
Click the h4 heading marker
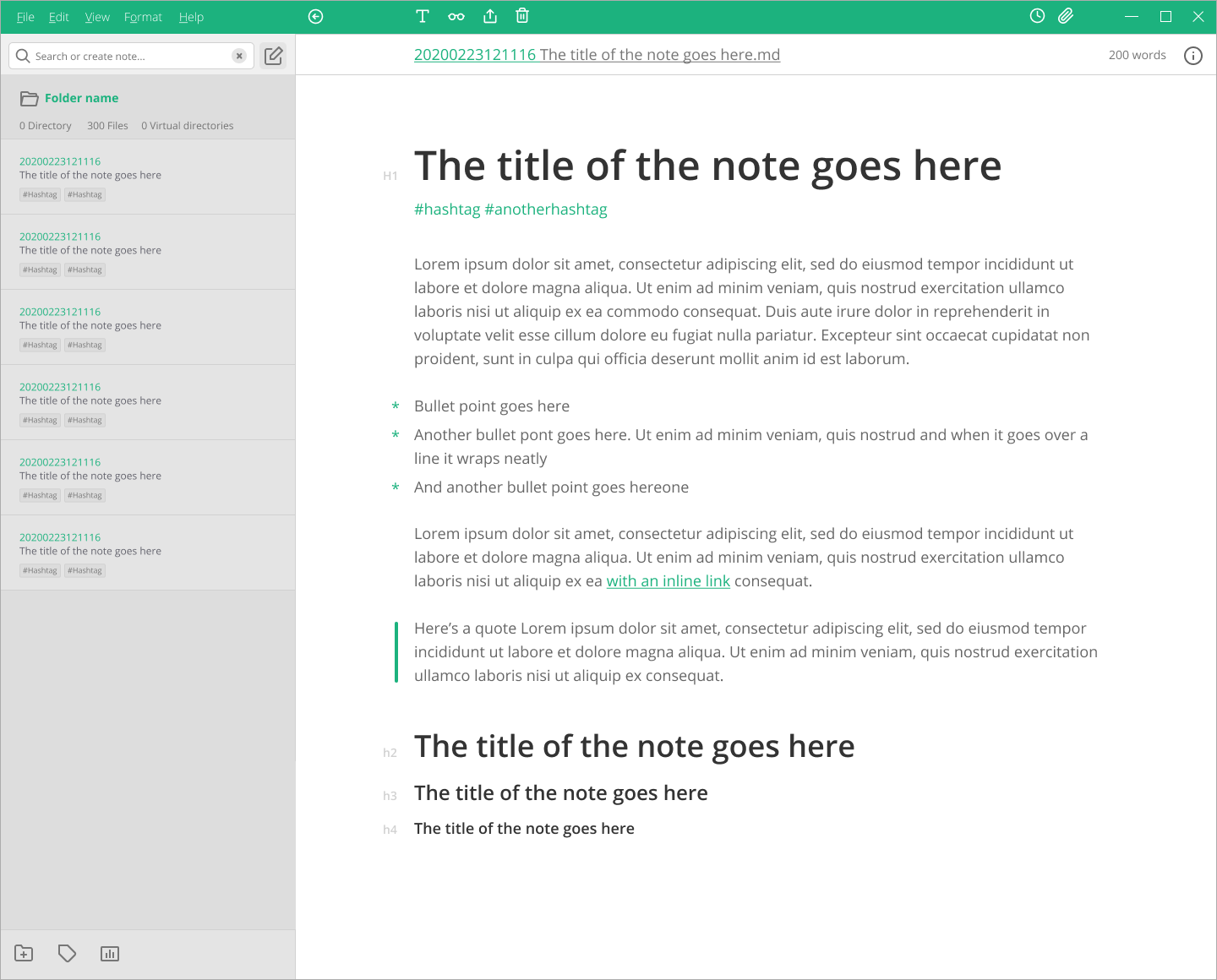390,830
